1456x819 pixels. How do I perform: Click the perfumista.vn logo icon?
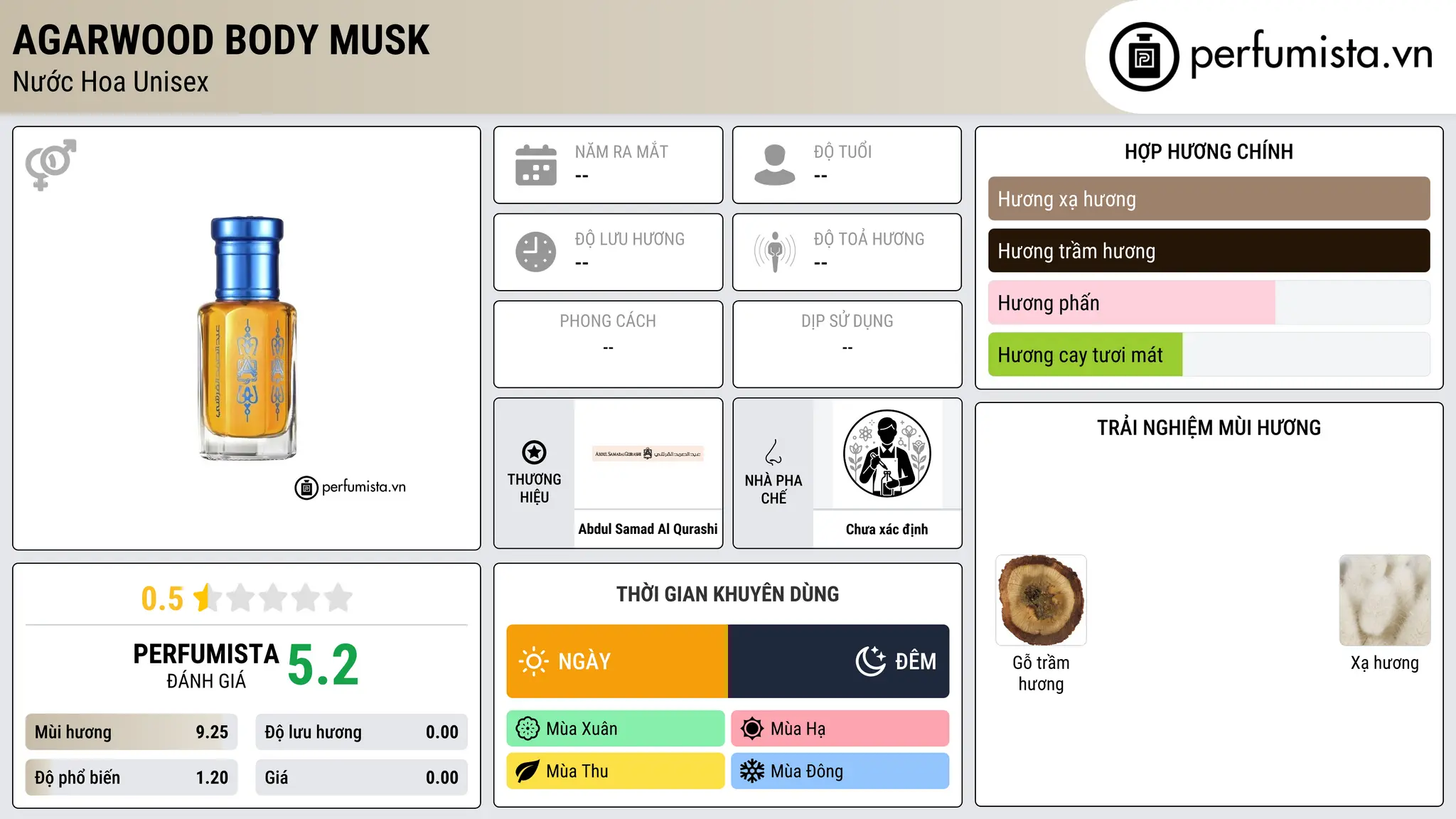click(1144, 57)
